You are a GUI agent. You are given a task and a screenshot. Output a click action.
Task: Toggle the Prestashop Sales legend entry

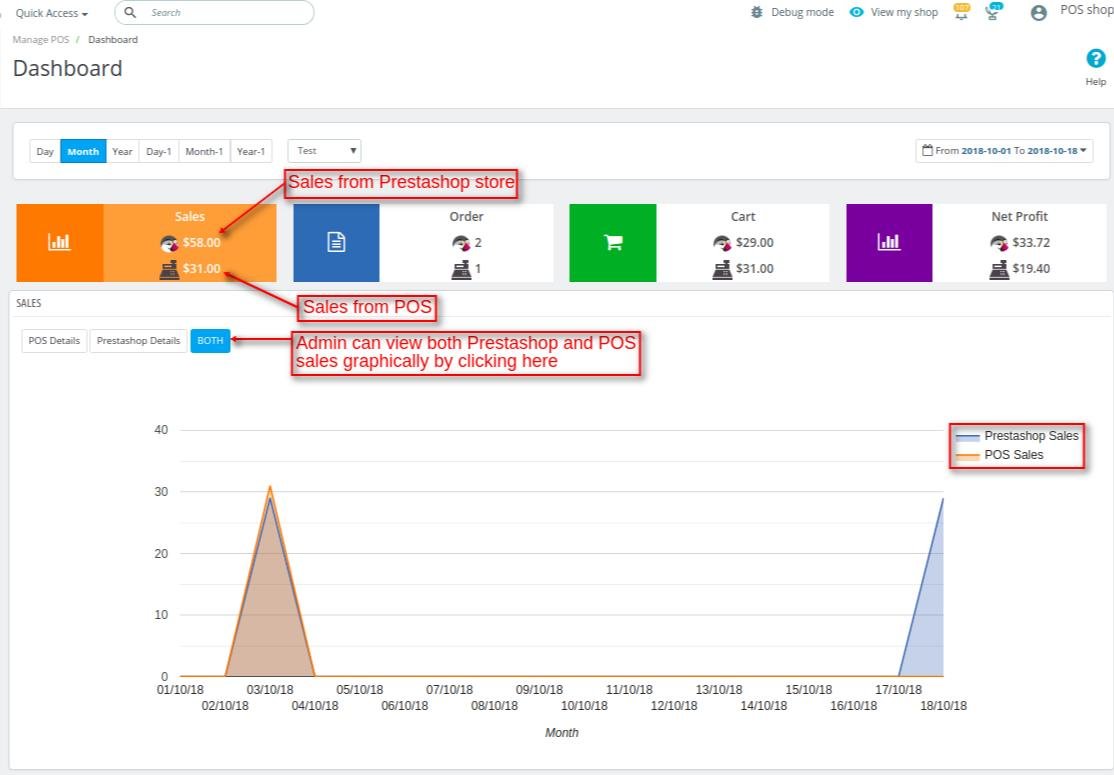(1017, 435)
